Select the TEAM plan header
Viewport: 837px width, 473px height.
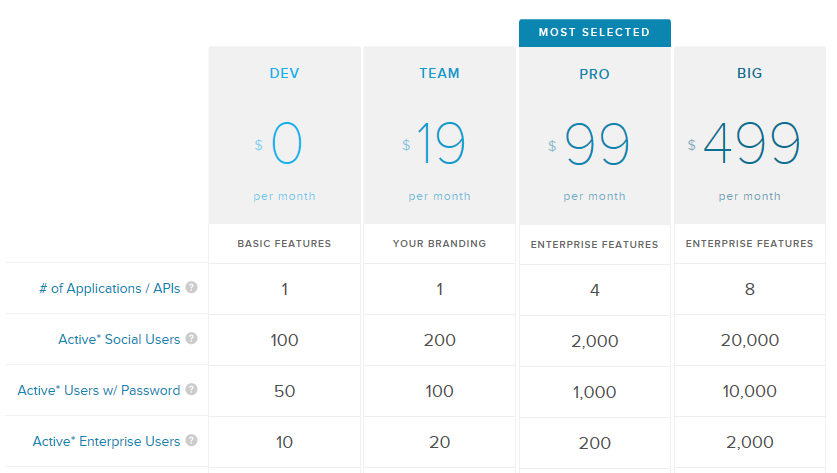[x=439, y=74]
